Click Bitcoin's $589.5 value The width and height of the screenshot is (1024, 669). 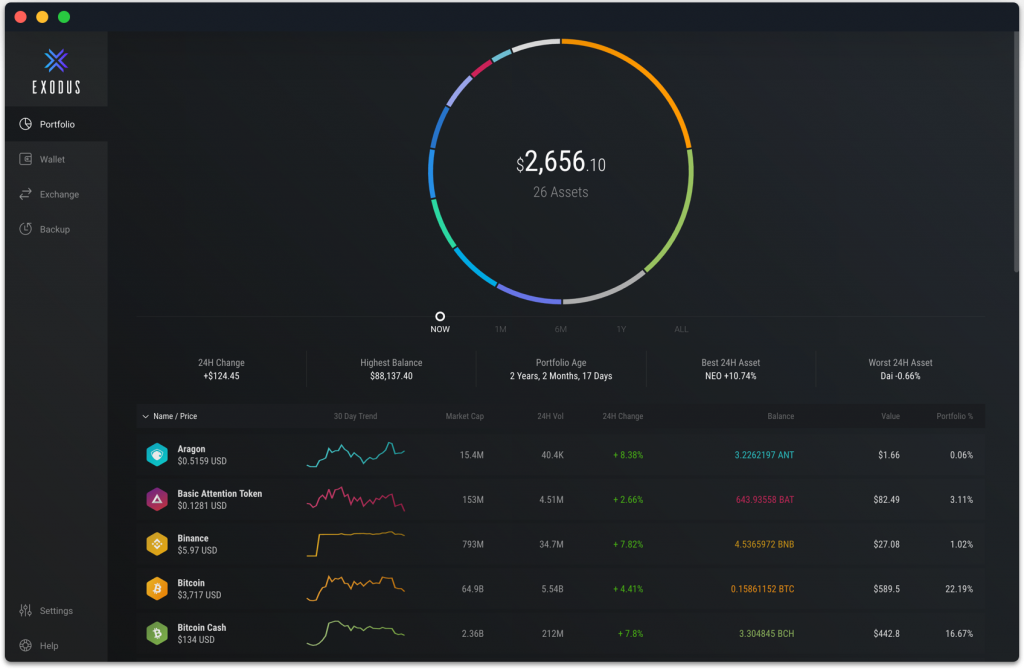tap(886, 589)
